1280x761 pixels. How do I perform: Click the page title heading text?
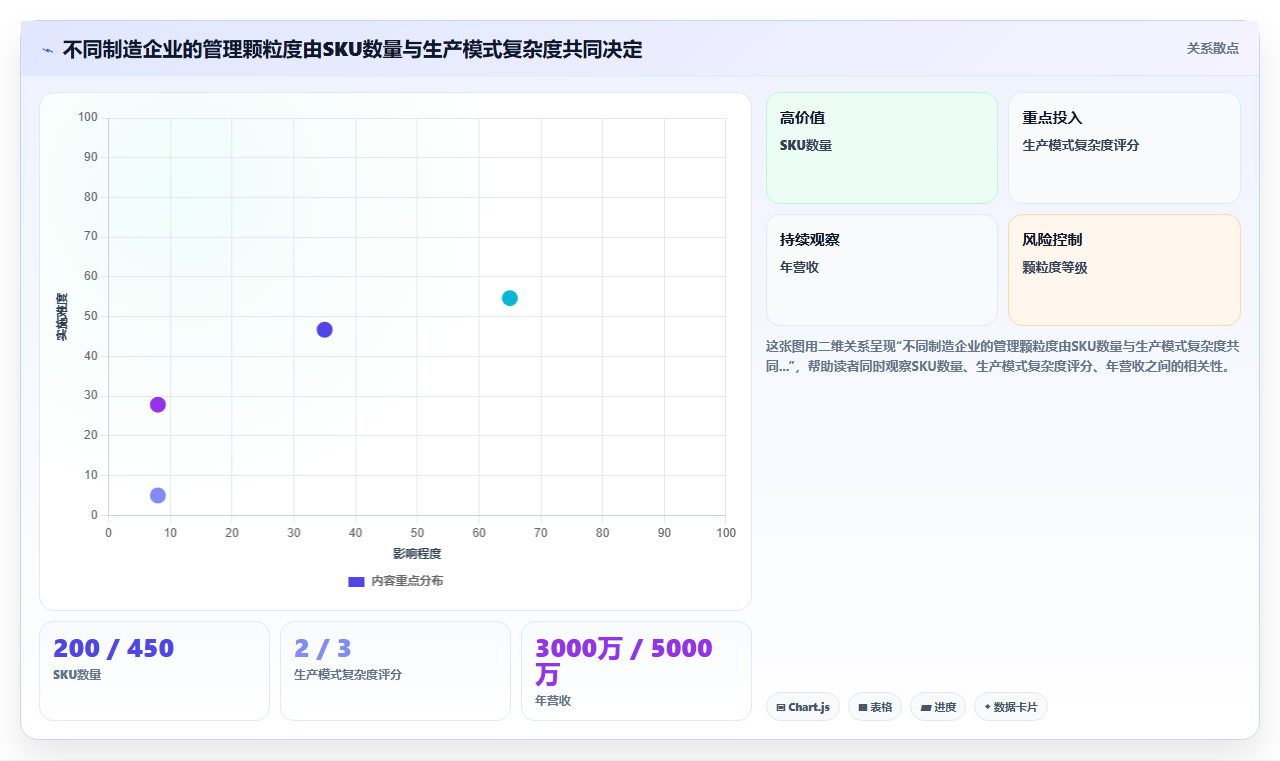(x=352, y=49)
